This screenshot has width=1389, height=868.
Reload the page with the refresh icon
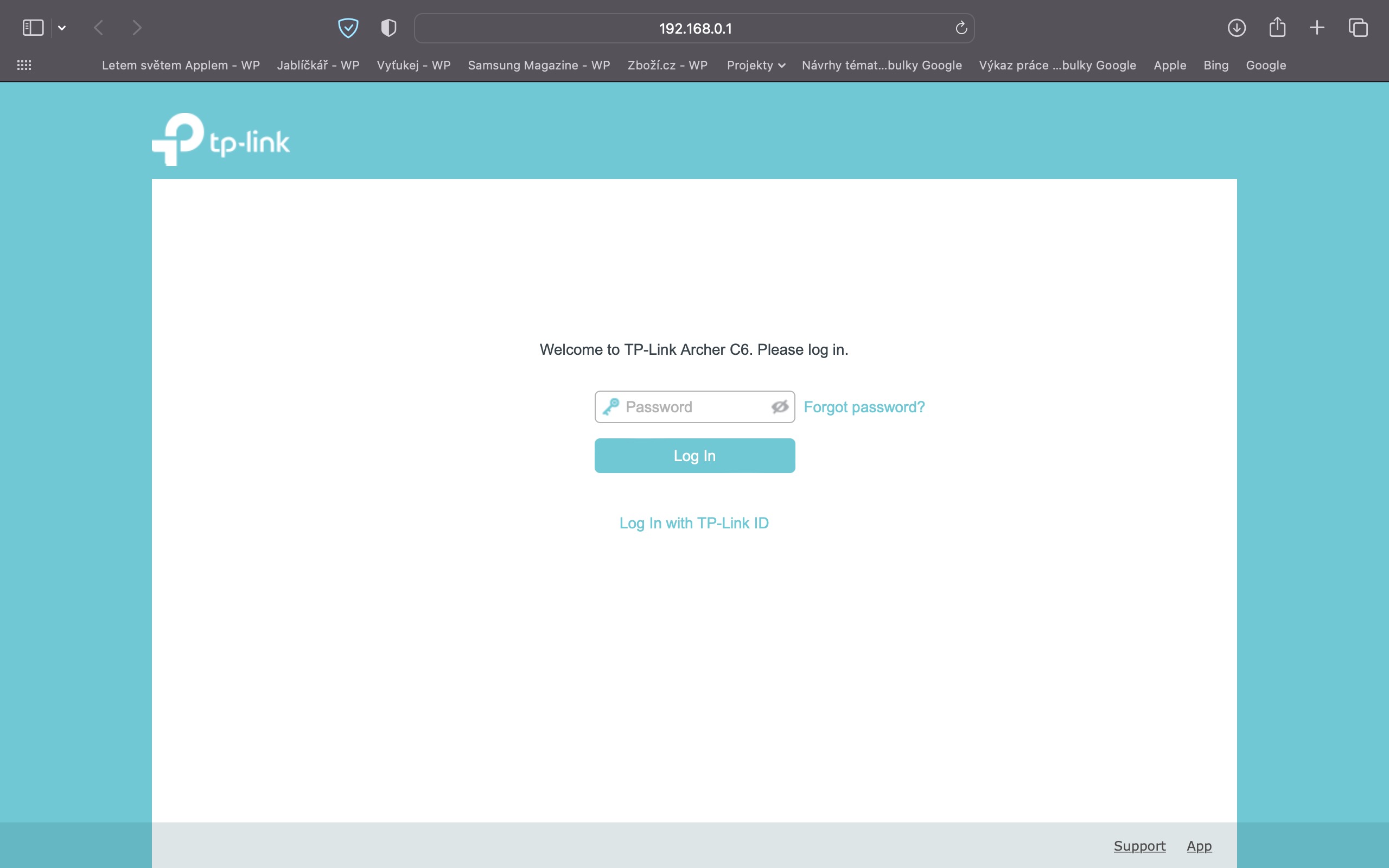[961, 28]
